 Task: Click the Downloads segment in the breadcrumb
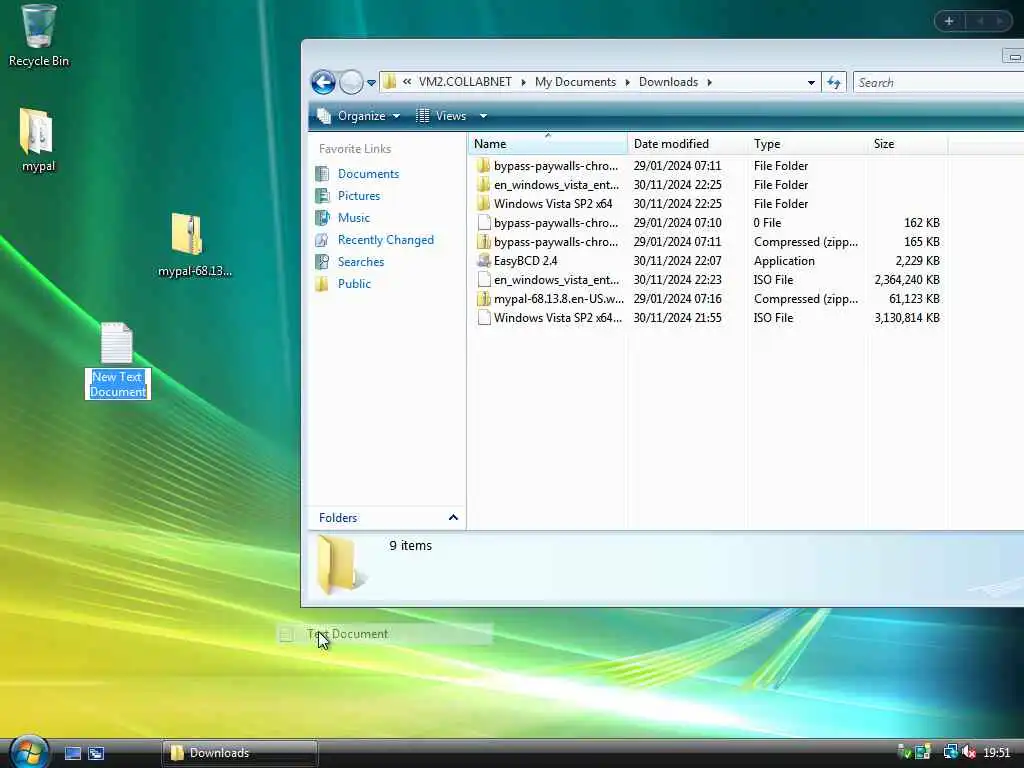(668, 82)
